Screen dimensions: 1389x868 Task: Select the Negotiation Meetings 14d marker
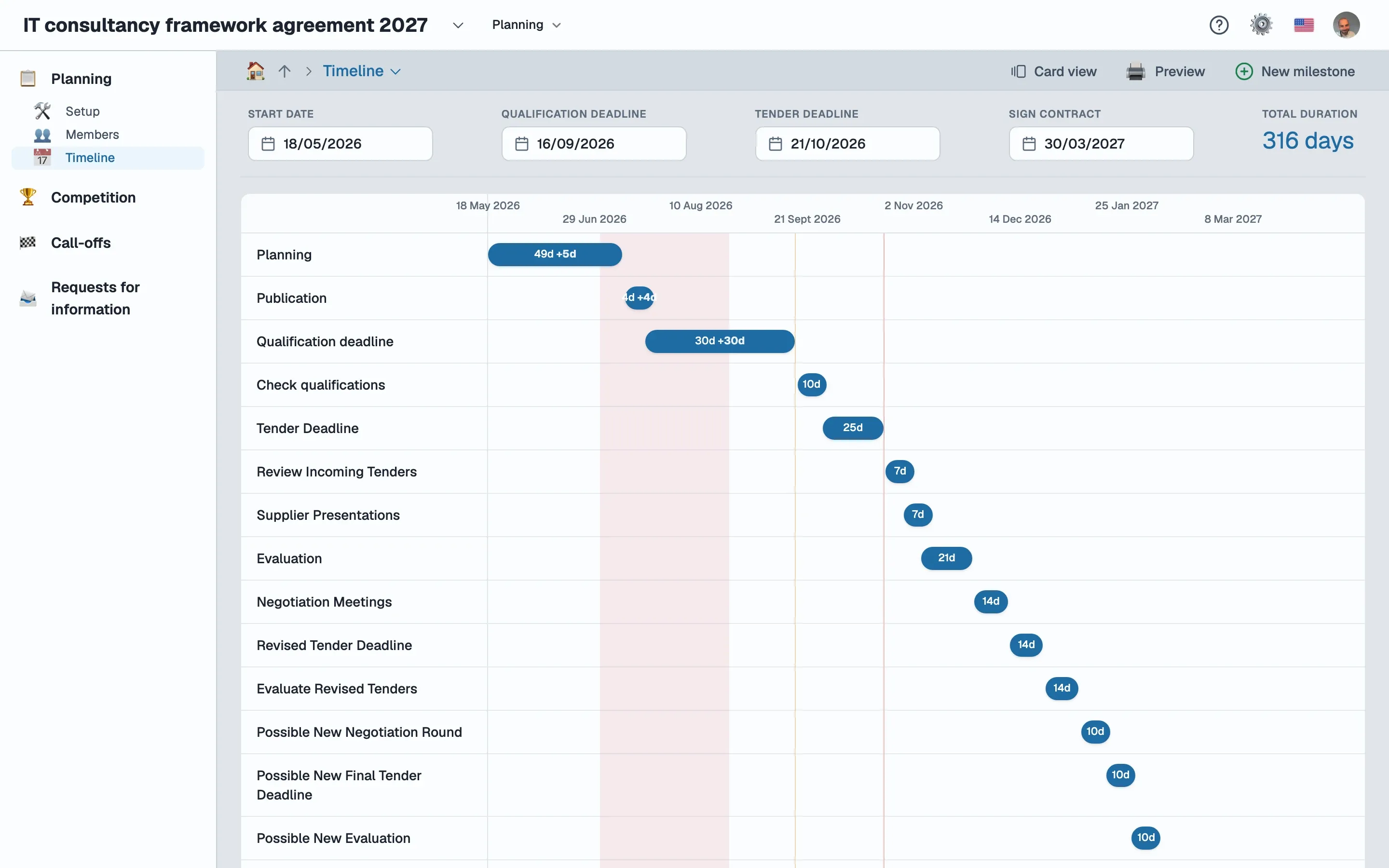pyautogui.click(x=991, y=601)
